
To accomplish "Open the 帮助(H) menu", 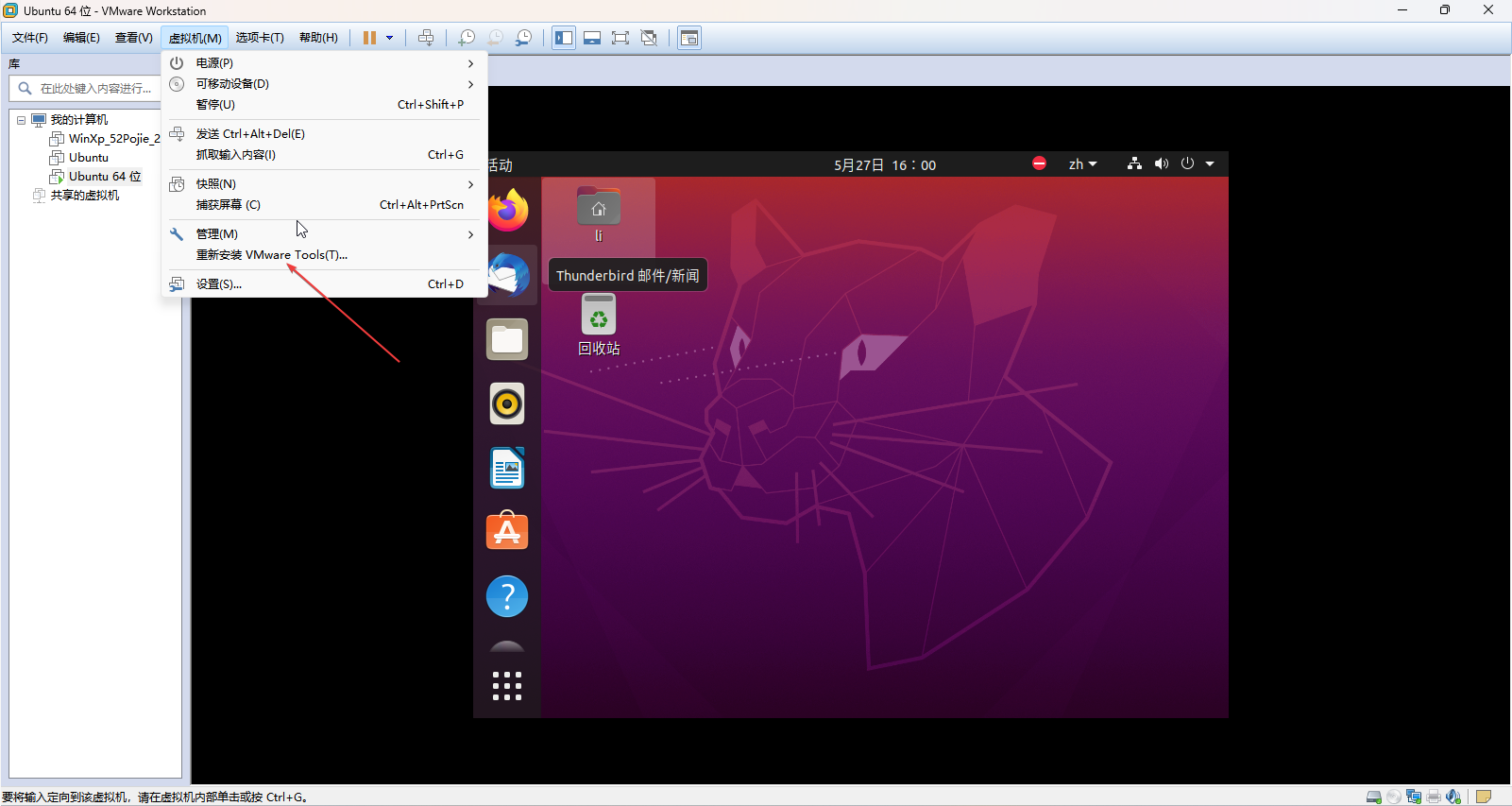I will coord(318,38).
